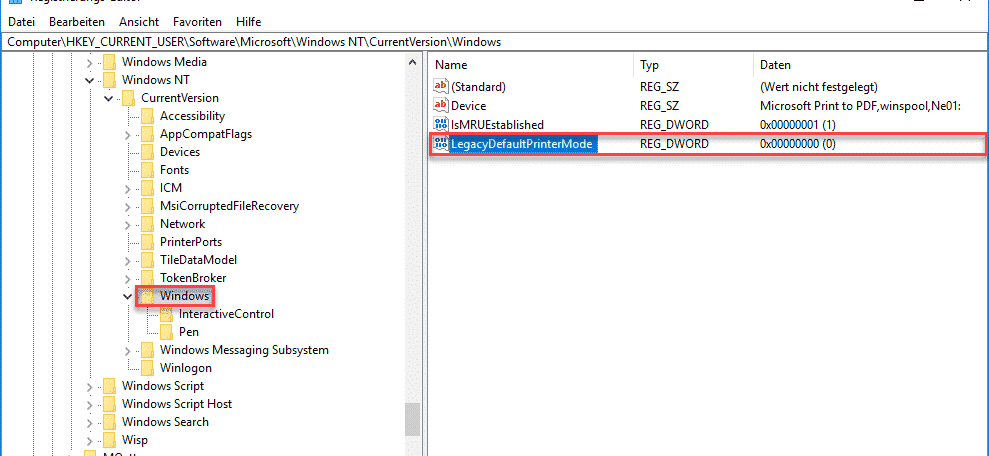Click the ICM folder icon
The image size is (989, 456).
[x=148, y=188]
